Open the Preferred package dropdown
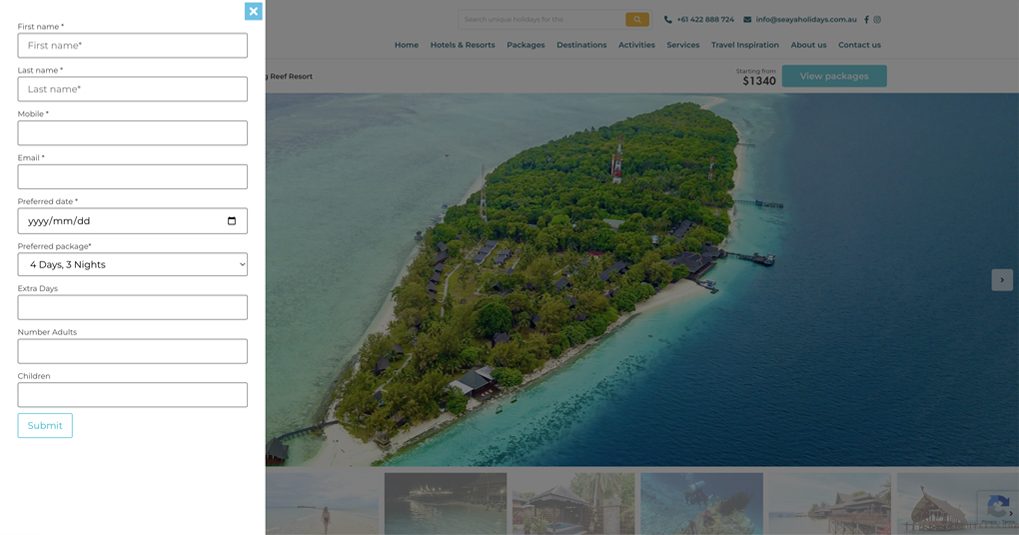 (133, 265)
